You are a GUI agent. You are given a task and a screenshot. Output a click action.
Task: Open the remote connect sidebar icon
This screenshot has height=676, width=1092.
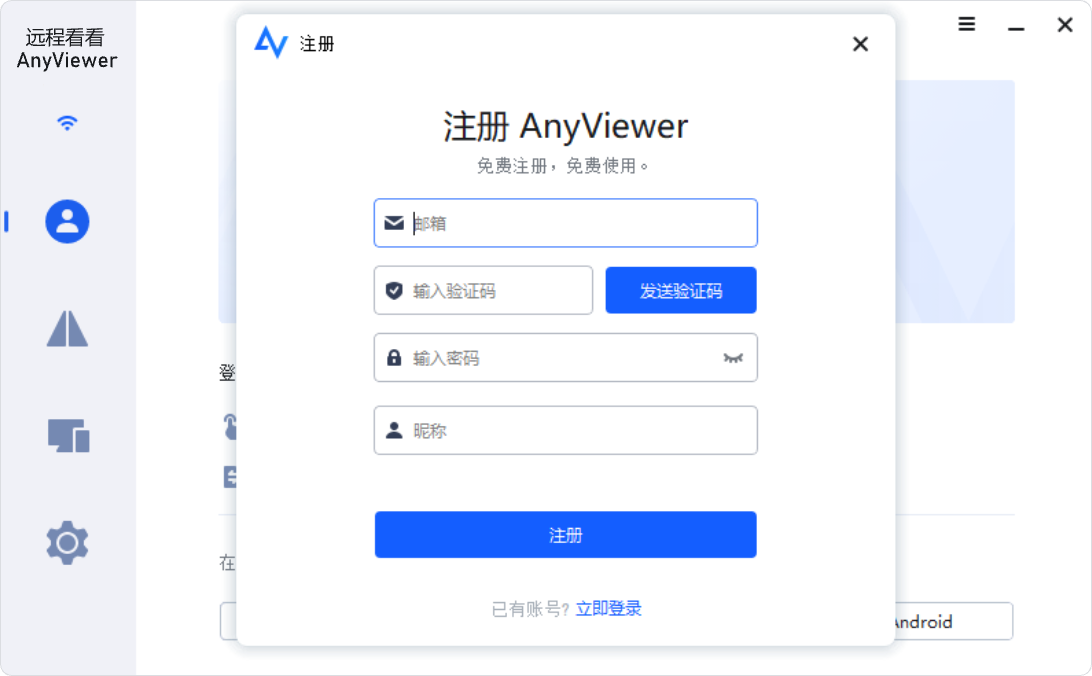(x=67, y=329)
